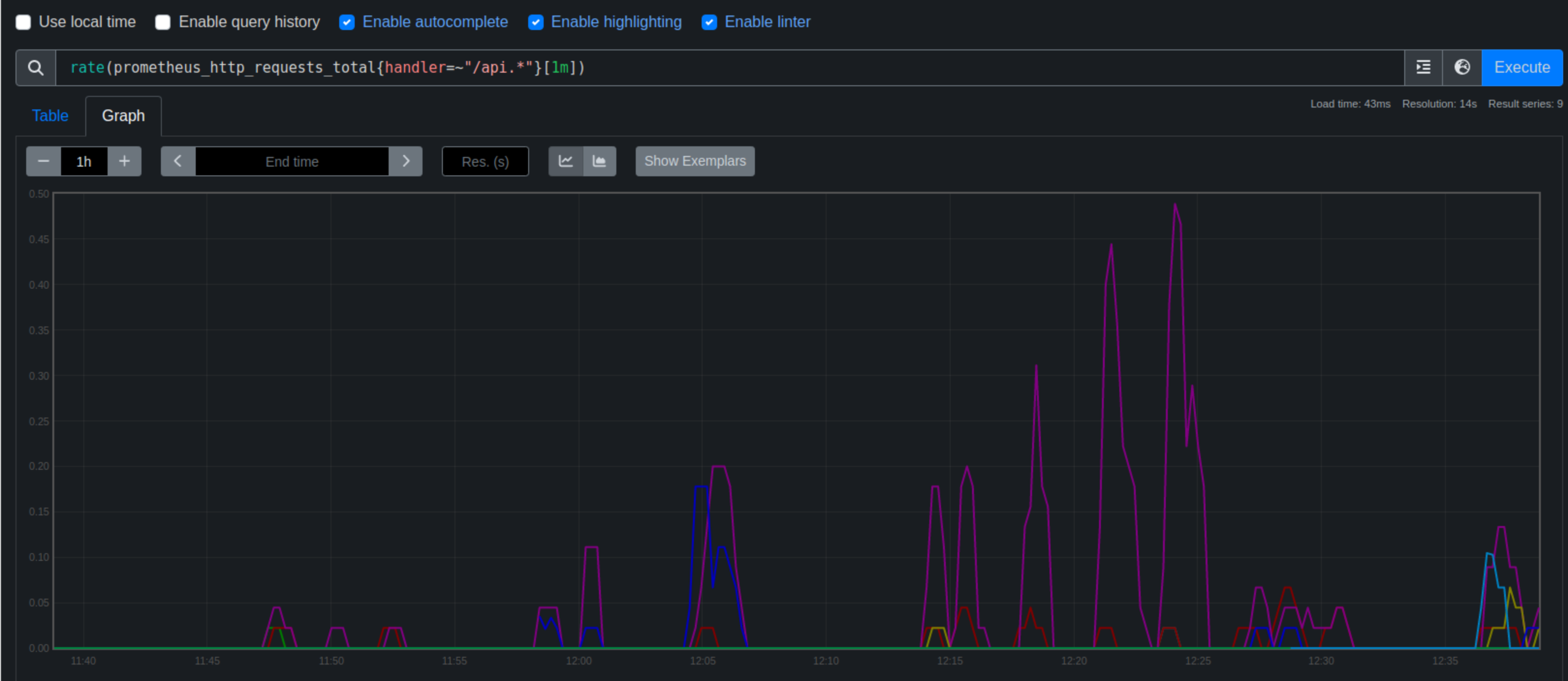Switch to stacked area chart mode
The width and height of the screenshot is (1568, 681).
(599, 161)
